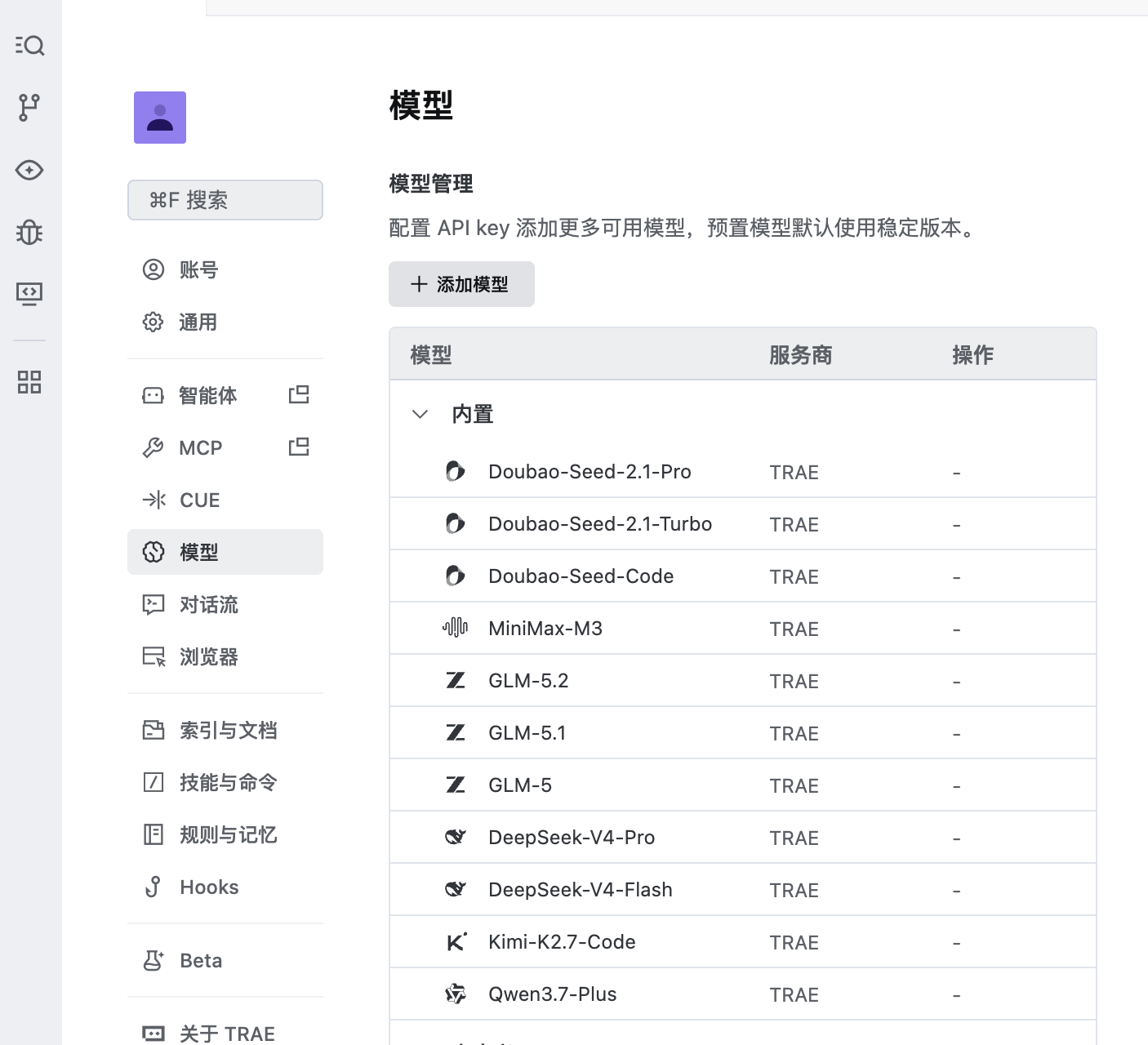
Task: Open the source control branch icon
Action: coord(29,108)
